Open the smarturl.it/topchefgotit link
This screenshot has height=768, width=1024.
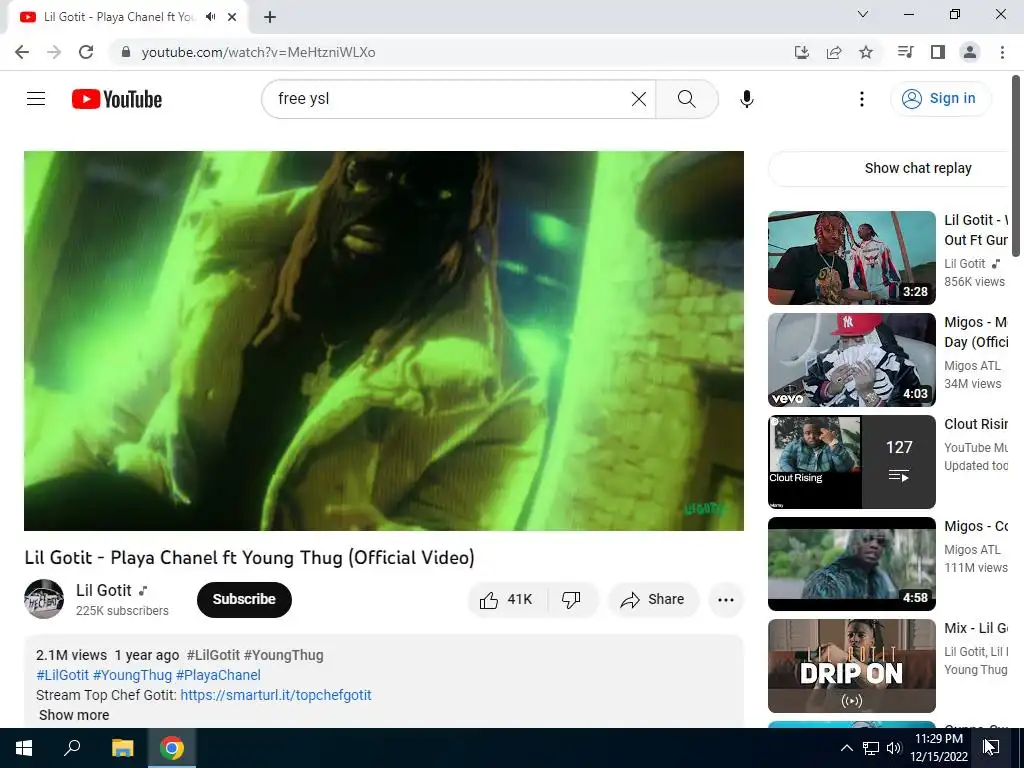click(x=276, y=695)
